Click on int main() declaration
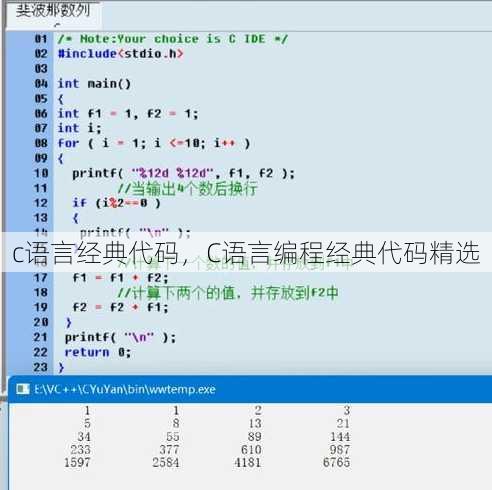Viewport: 492px width, 490px height. [94, 83]
